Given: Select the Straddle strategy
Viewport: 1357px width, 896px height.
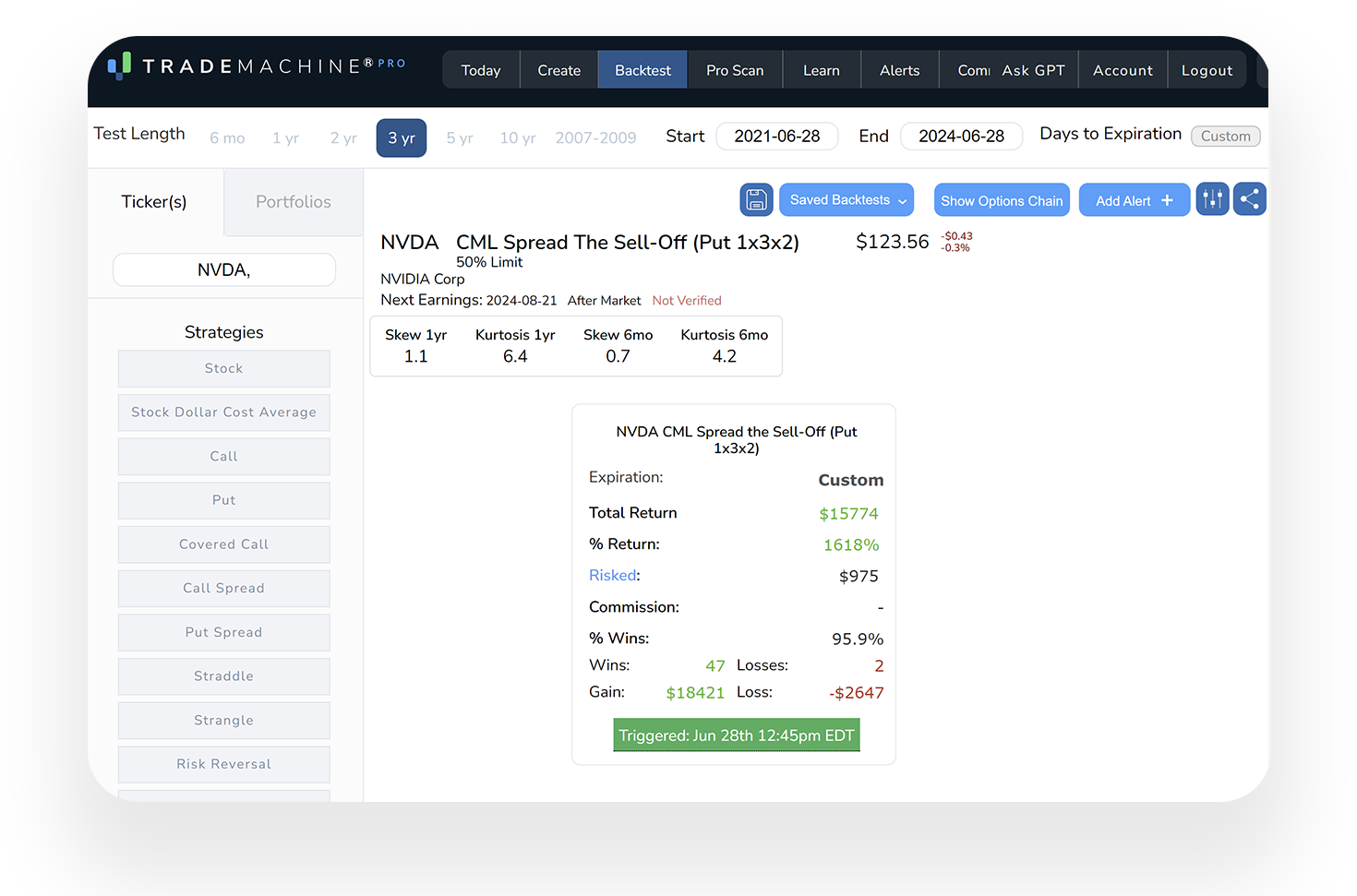Looking at the screenshot, I should pyautogui.click(x=223, y=676).
